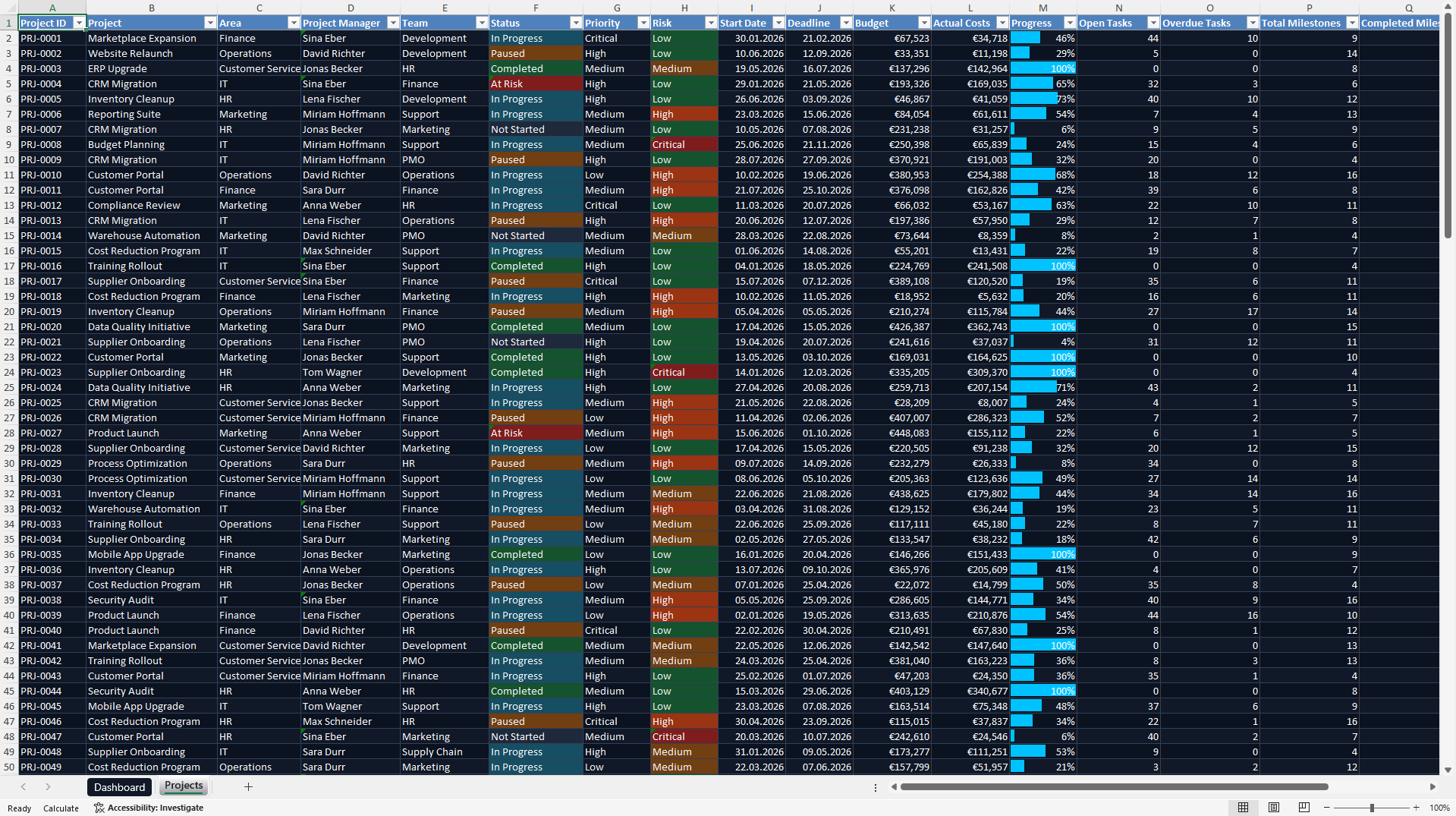The height and width of the screenshot is (816, 1456).
Task: Select start date 30.01.2026
Action: click(752, 38)
